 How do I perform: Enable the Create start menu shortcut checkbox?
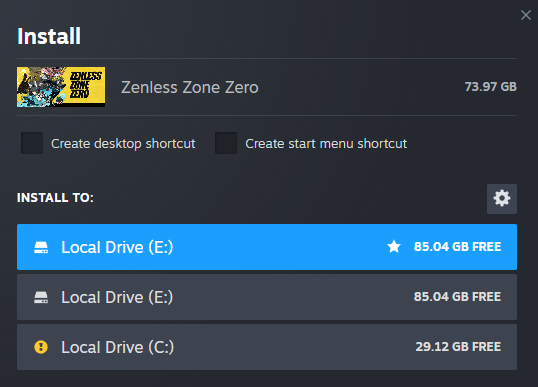tap(226, 143)
